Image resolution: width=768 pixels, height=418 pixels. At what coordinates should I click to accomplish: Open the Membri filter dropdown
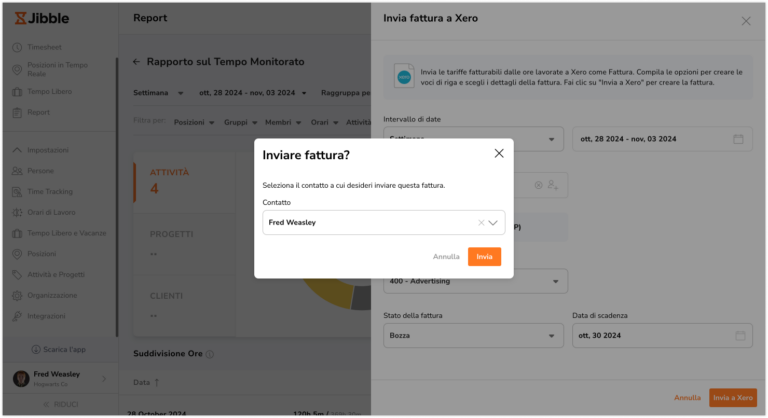(283, 122)
